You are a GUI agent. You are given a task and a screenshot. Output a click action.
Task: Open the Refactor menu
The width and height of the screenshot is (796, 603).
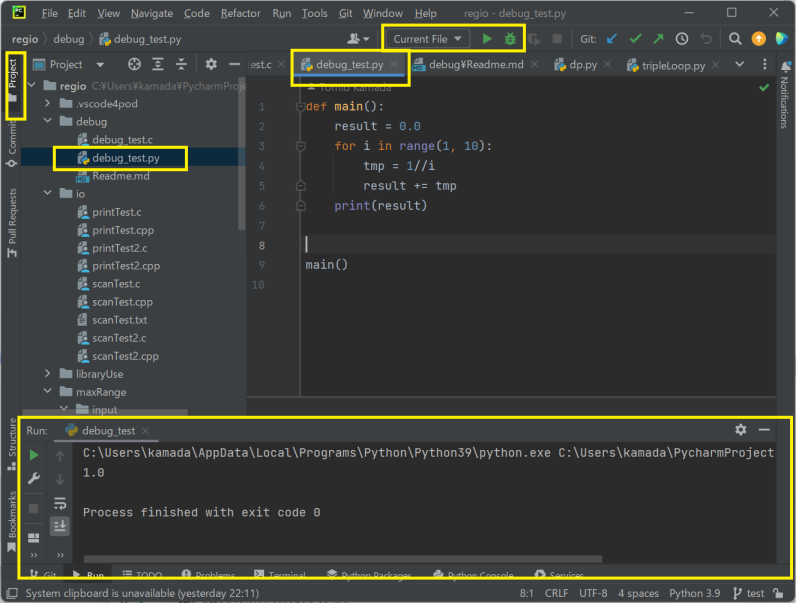pos(240,14)
